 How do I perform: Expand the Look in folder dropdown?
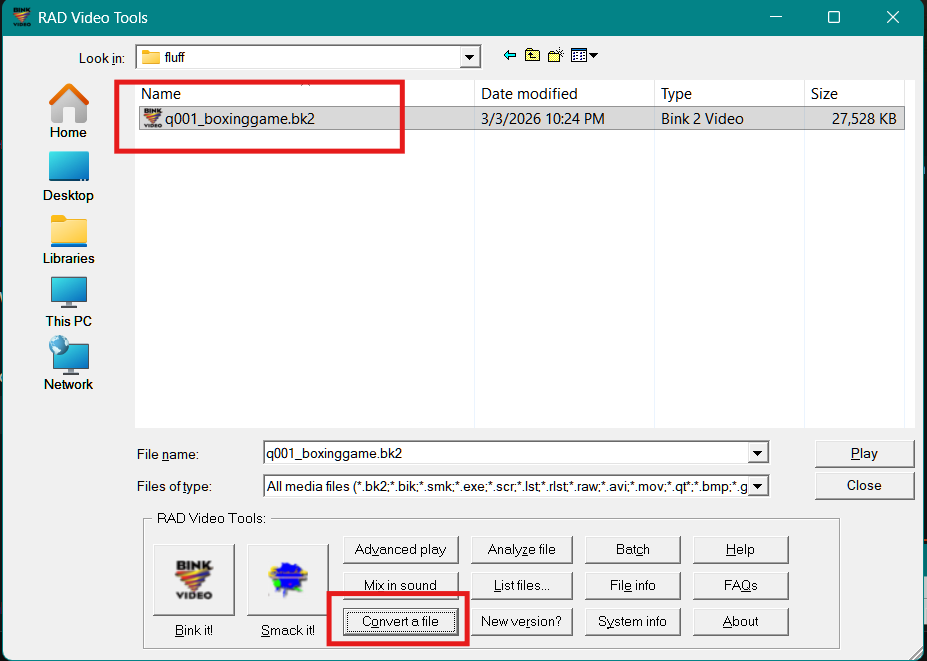[469, 57]
